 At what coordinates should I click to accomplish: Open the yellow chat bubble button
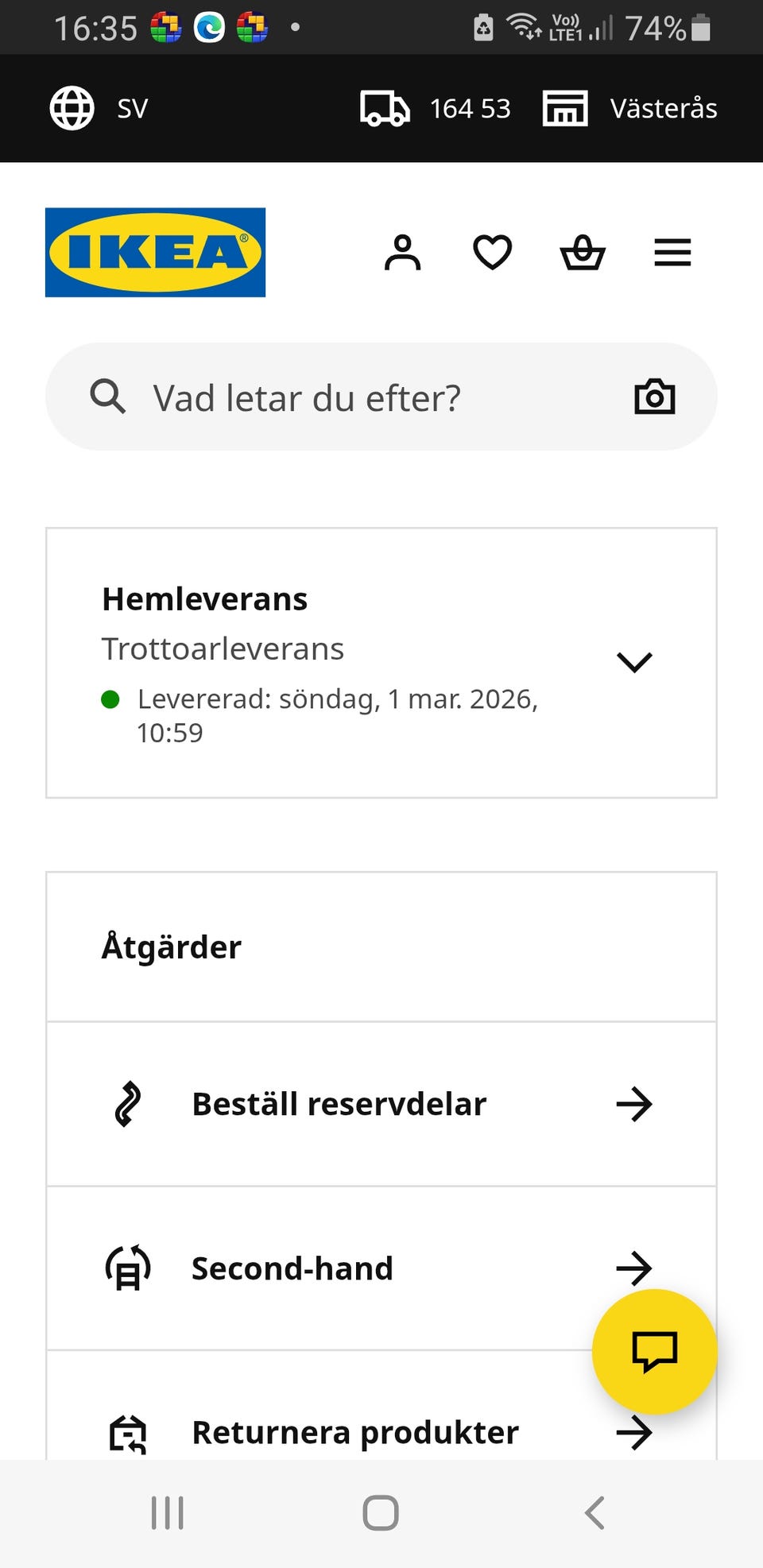(655, 1351)
